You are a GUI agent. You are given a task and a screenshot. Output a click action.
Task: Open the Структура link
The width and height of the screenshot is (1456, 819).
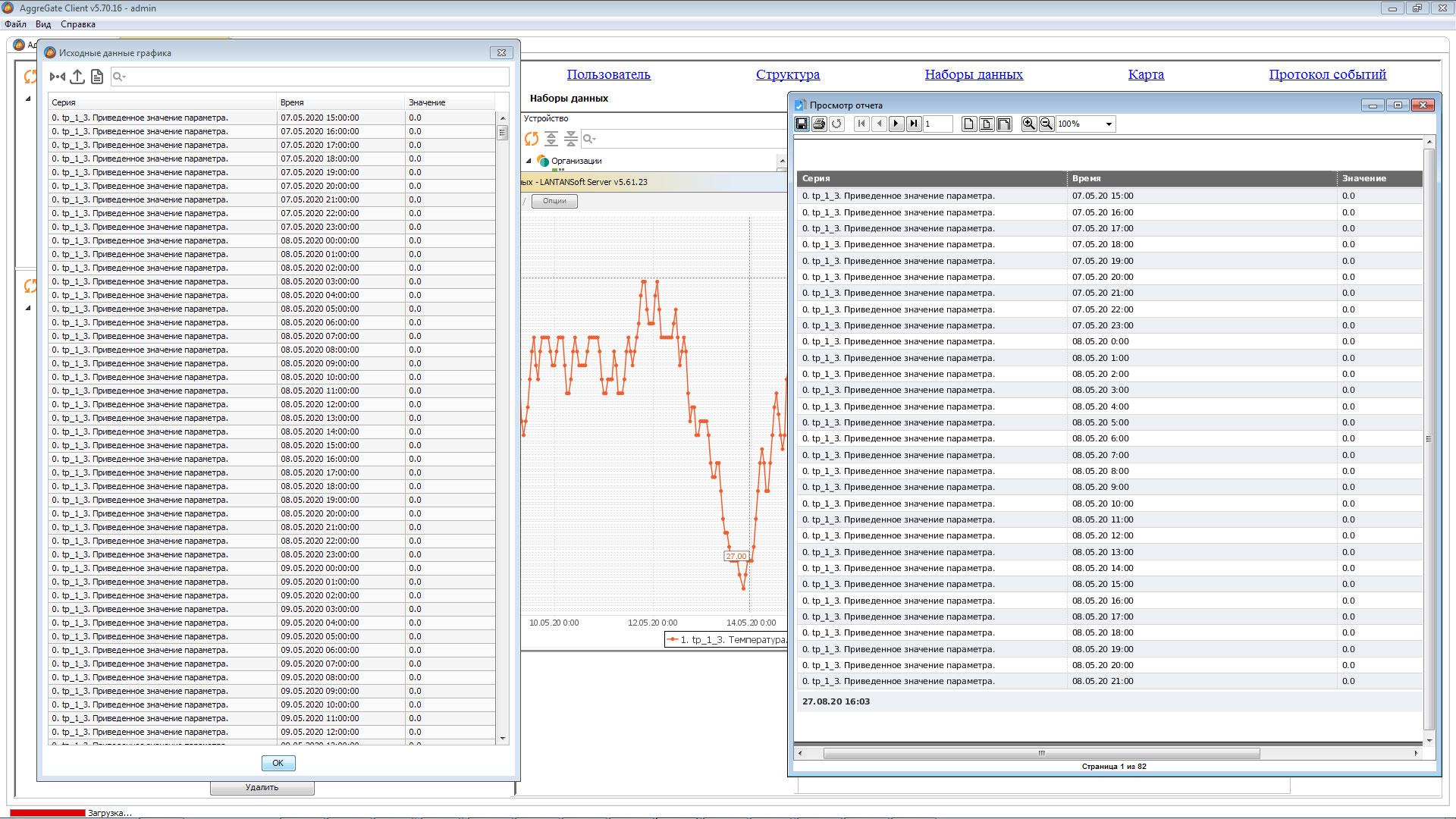tap(788, 74)
